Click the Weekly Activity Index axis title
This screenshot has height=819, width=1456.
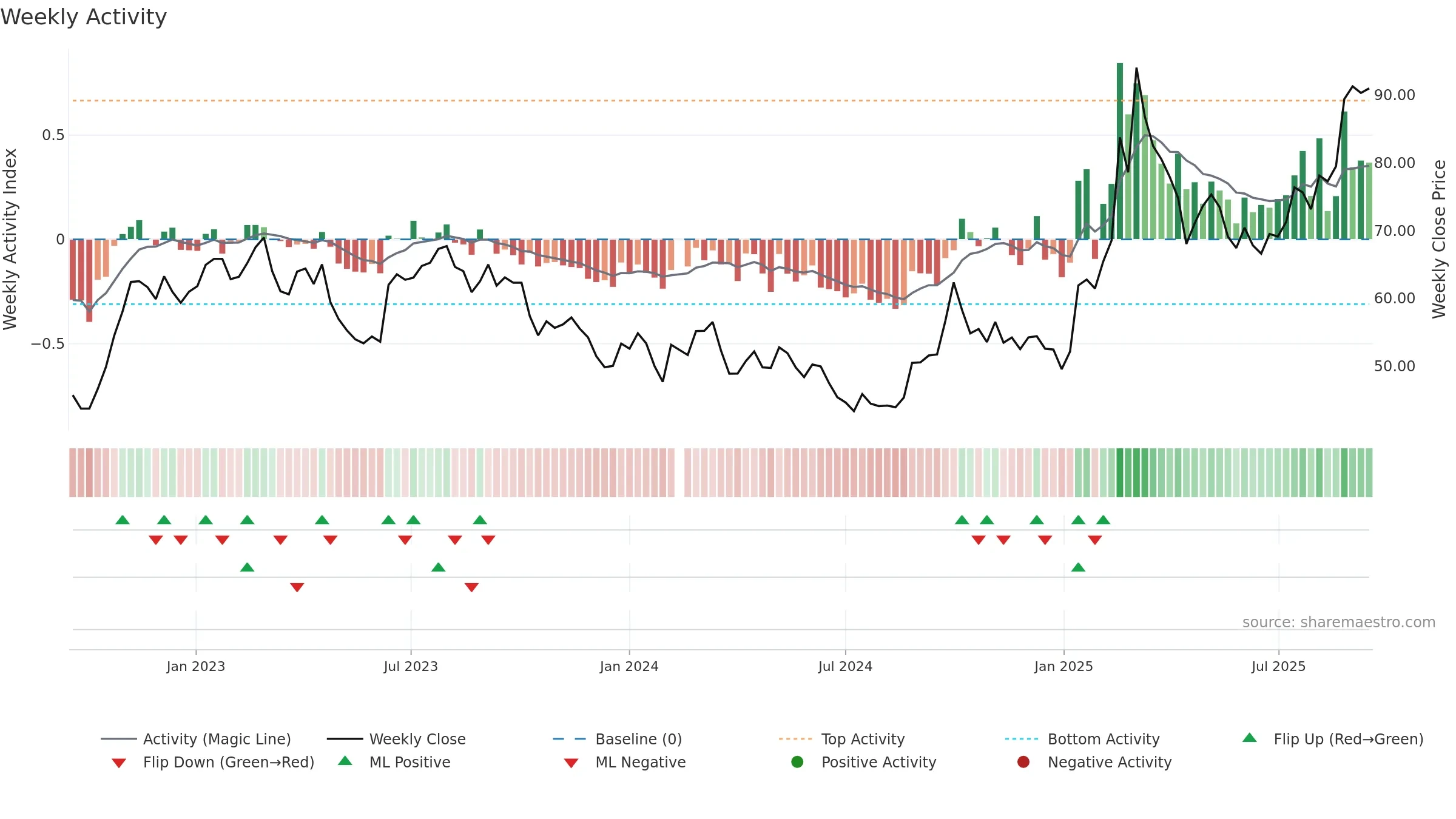[10, 239]
